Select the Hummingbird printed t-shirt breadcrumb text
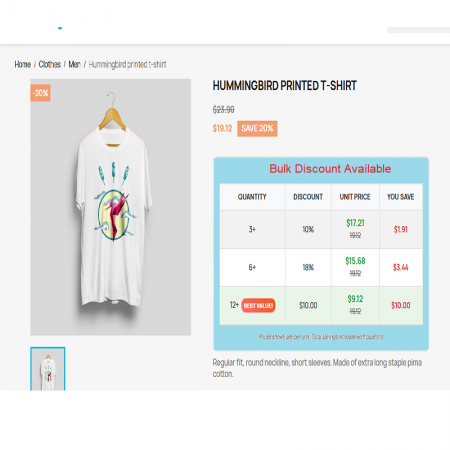The width and height of the screenshot is (450, 450). 127,64
